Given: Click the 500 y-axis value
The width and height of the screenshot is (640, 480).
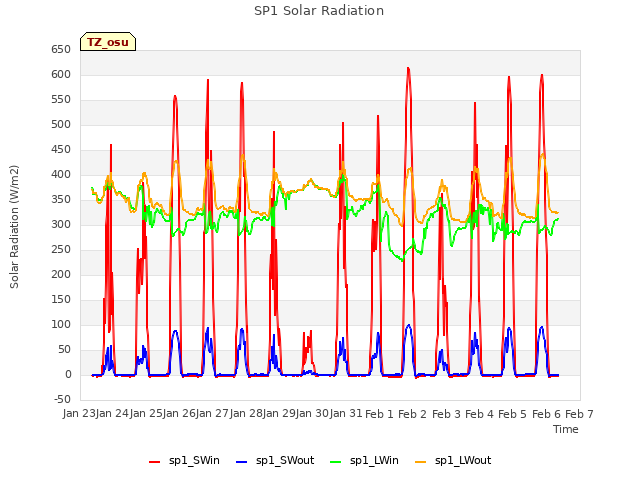Looking at the screenshot, I should (x=61, y=124).
